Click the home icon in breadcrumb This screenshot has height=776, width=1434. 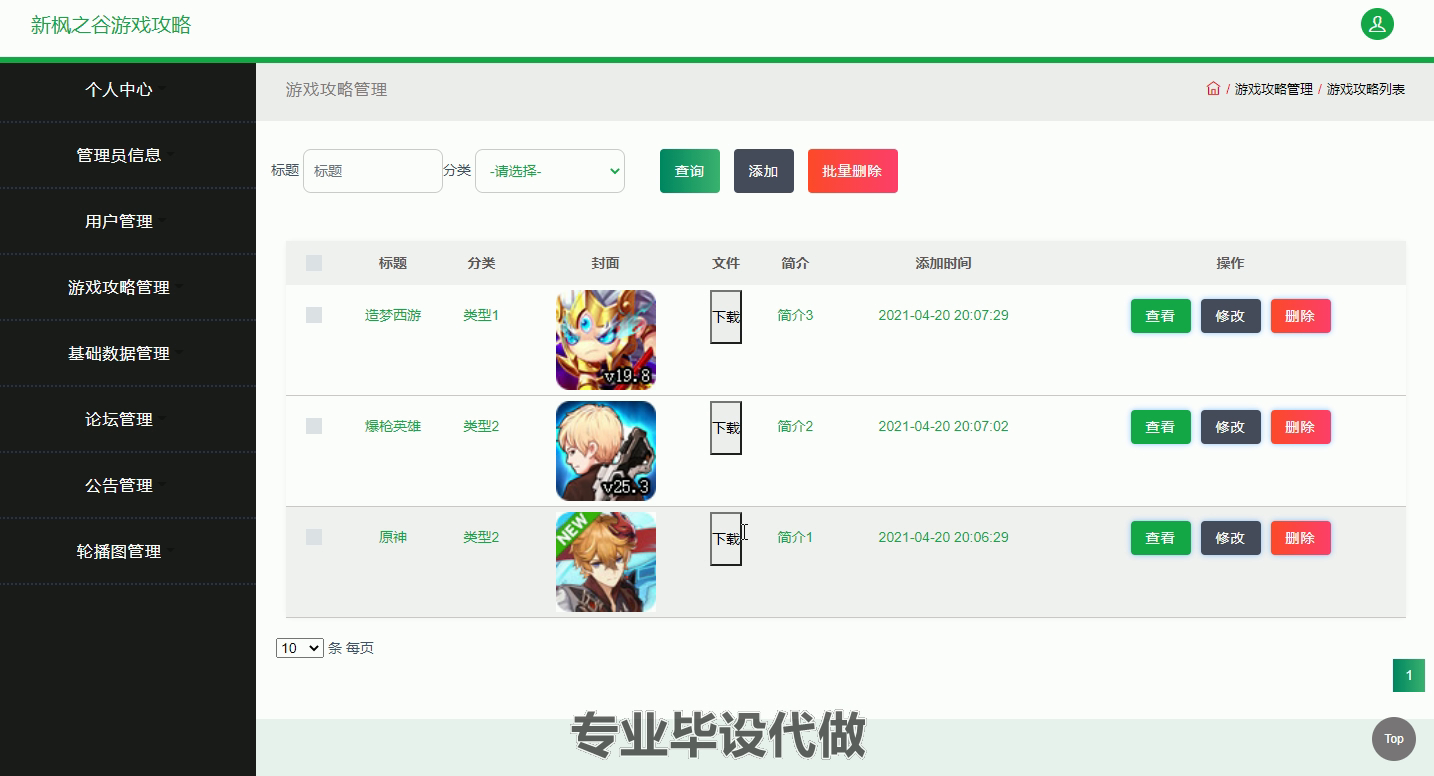pos(1213,89)
